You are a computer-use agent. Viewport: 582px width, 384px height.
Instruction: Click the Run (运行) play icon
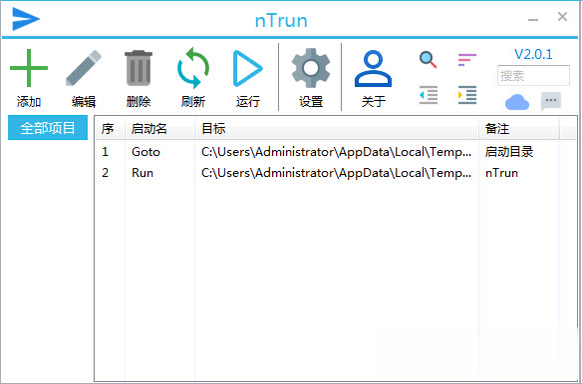click(247, 69)
